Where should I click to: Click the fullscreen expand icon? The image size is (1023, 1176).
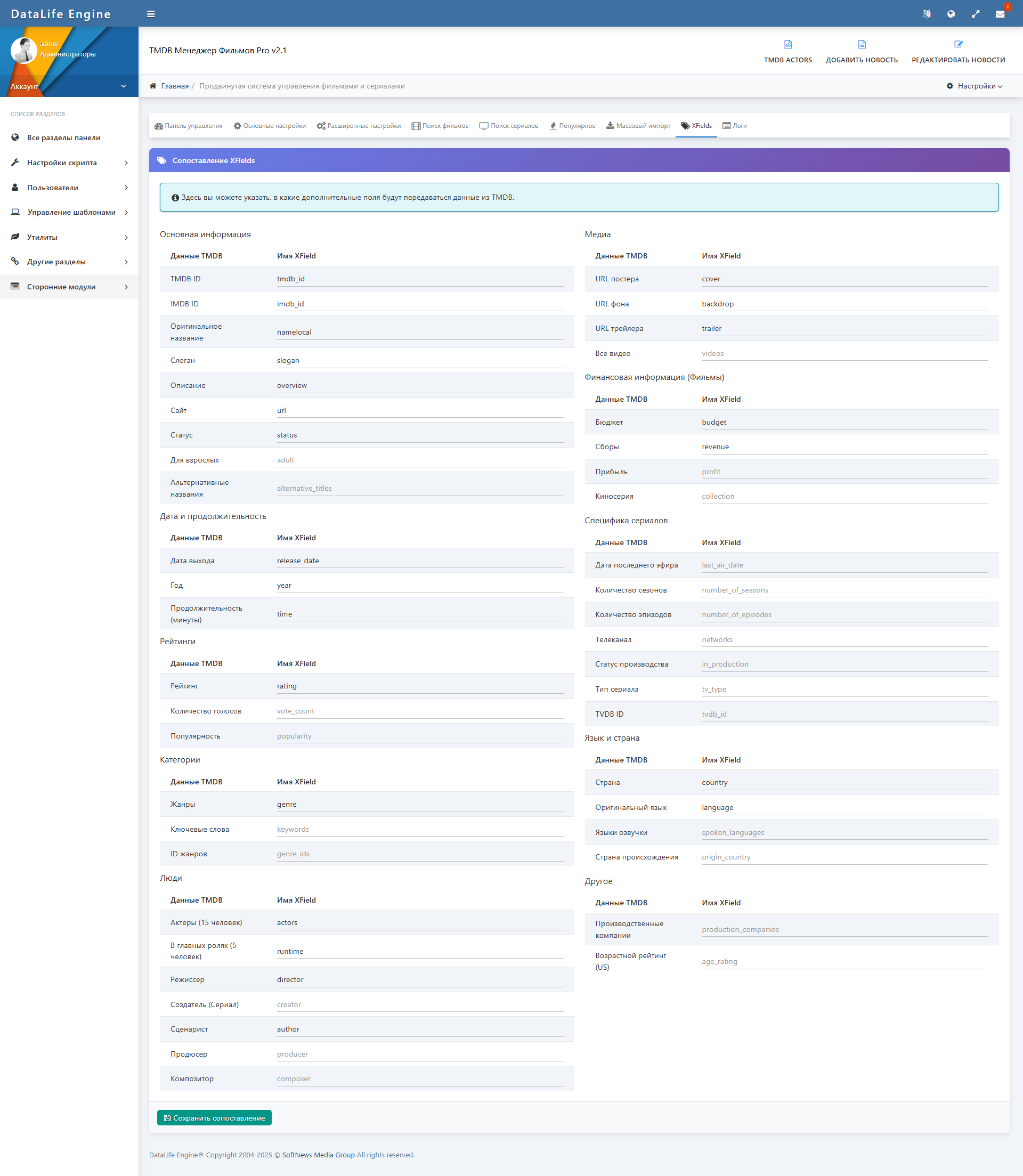pos(975,14)
